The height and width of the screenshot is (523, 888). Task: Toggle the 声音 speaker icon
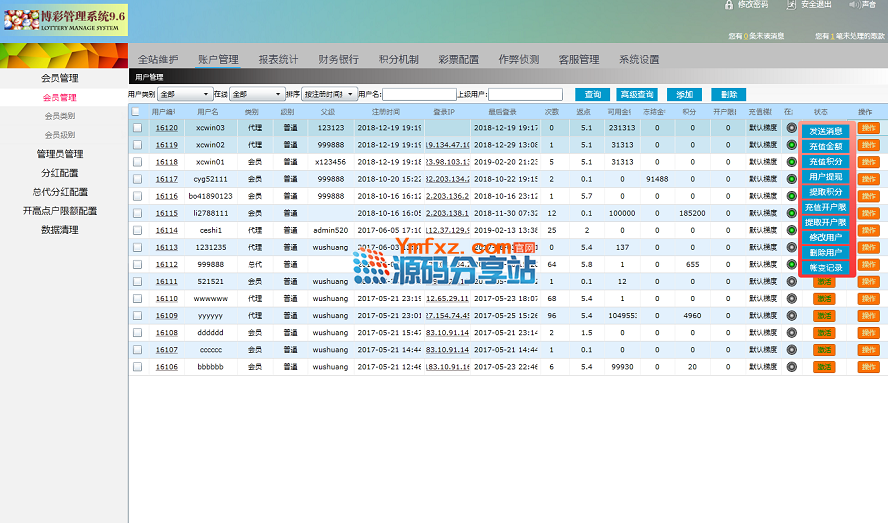852,5
